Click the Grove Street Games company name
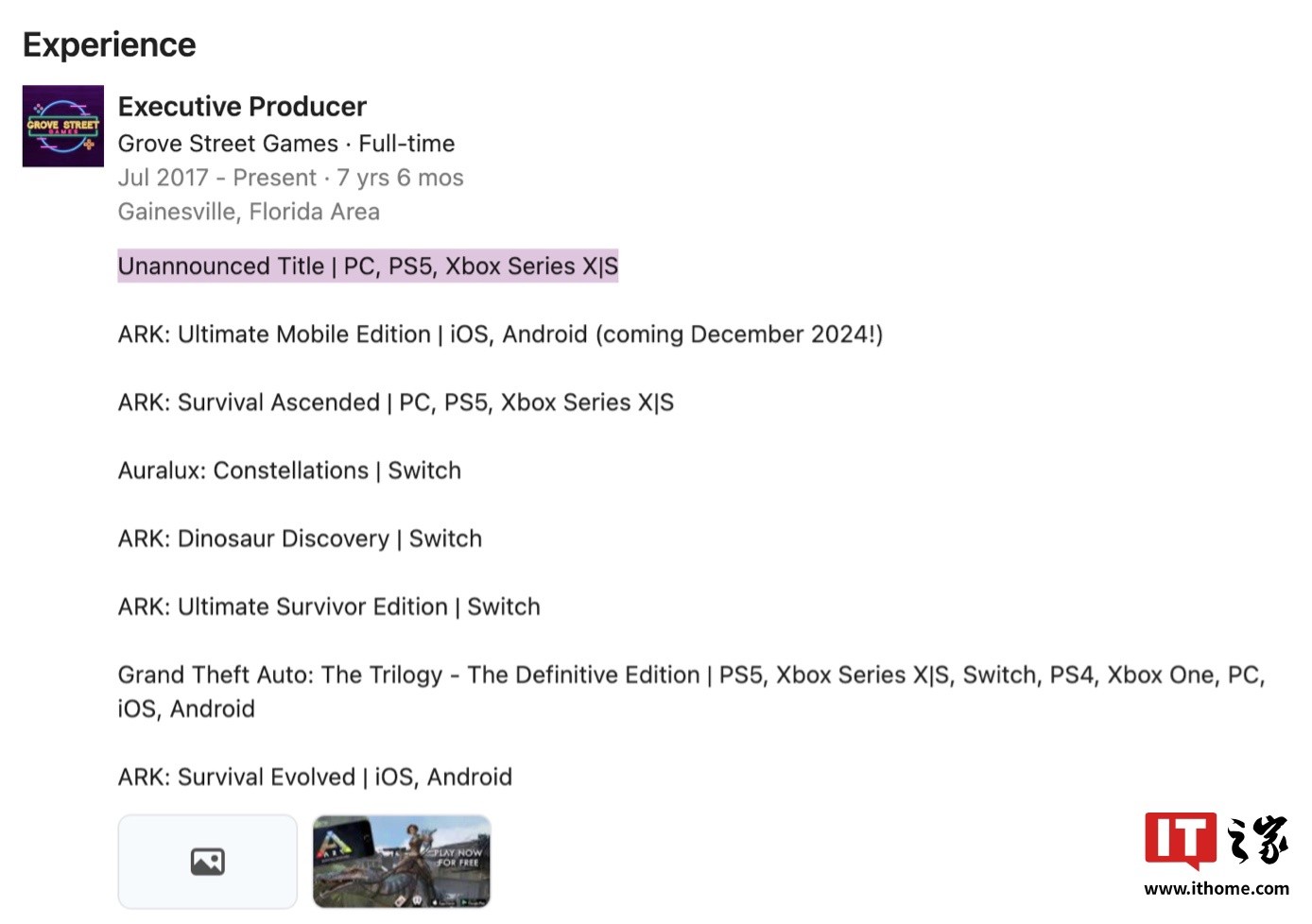Viewport: 1312px width, 924px height. point(228,144)
